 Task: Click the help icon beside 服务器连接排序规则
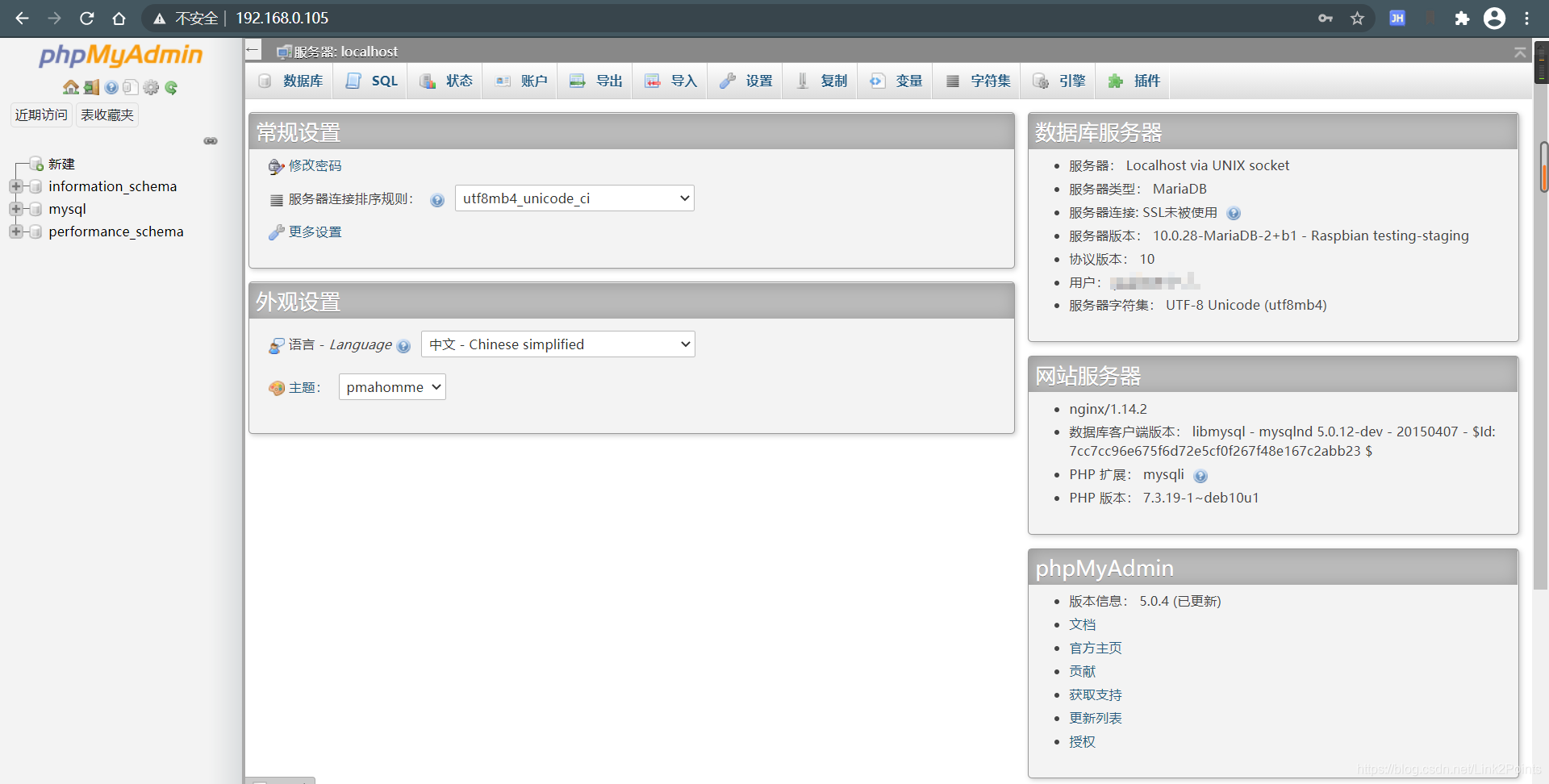click(x=436, y=199)
